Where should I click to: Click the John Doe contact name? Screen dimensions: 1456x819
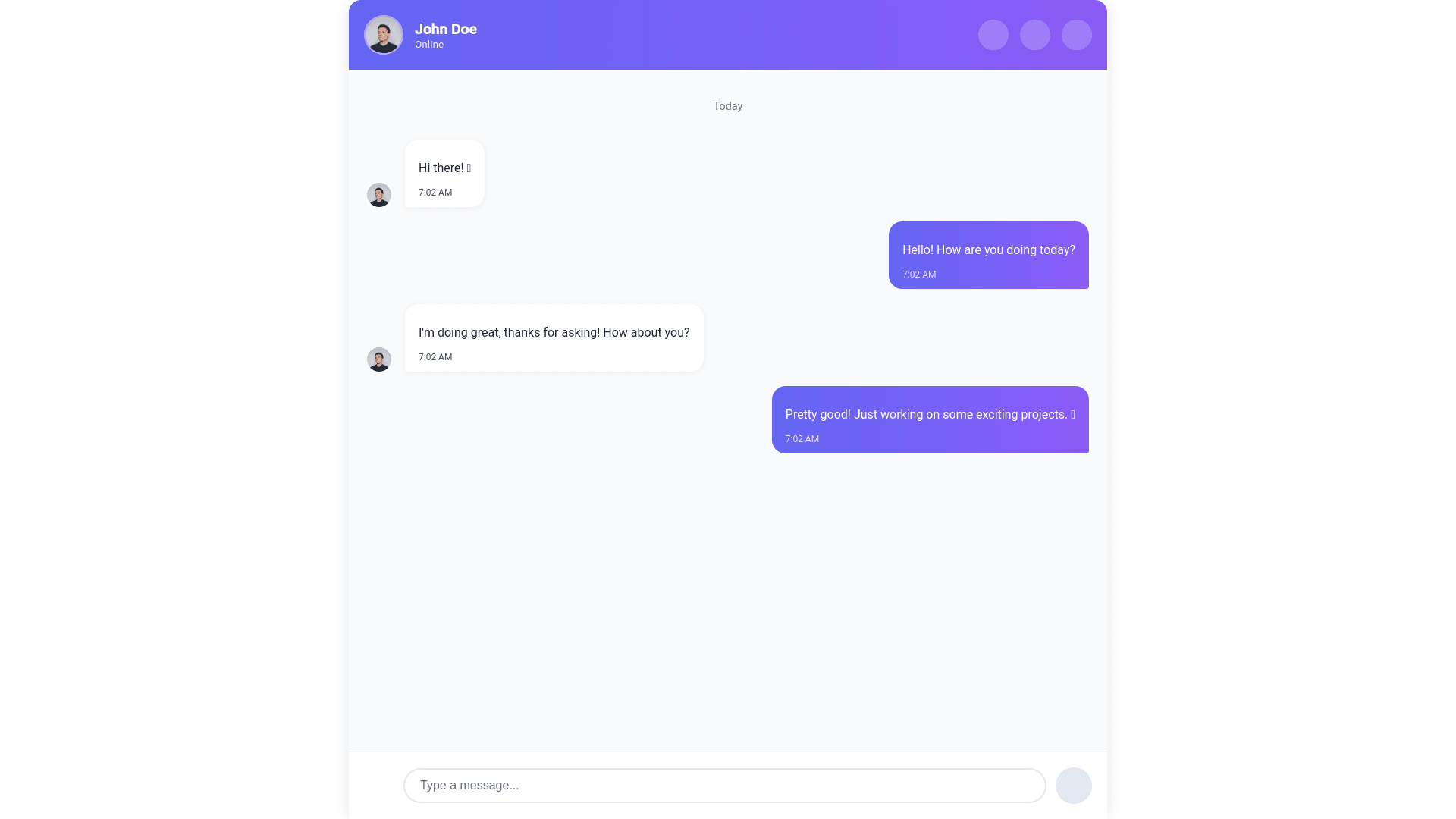(445, 29)
